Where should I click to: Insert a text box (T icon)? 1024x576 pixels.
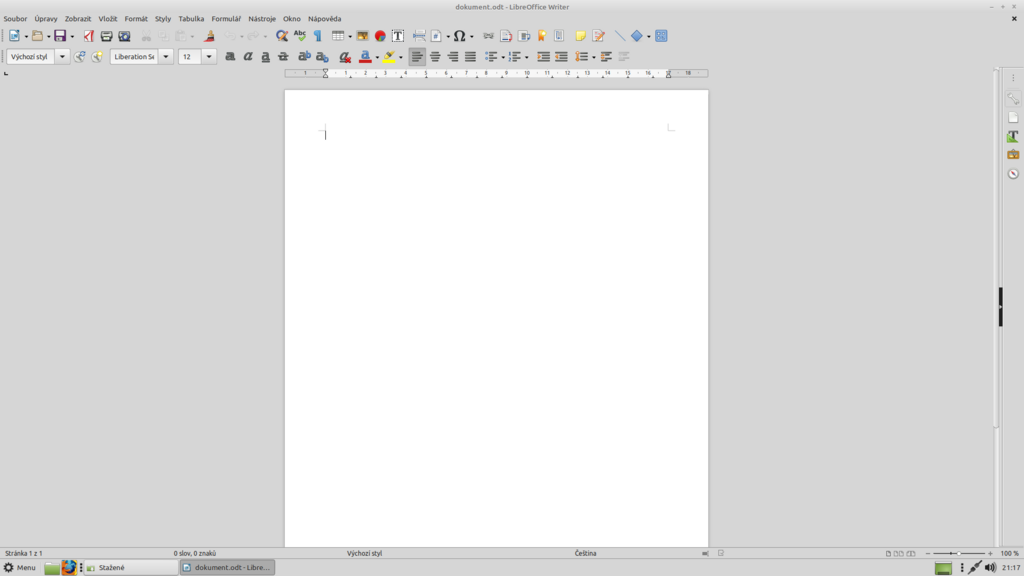click(x=398, y=36)
